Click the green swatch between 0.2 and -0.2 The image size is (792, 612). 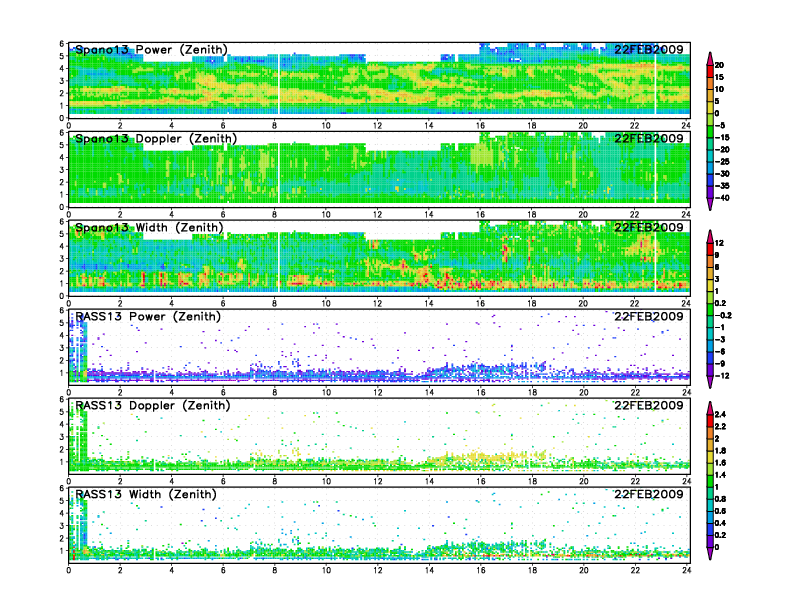coord(710,309)
